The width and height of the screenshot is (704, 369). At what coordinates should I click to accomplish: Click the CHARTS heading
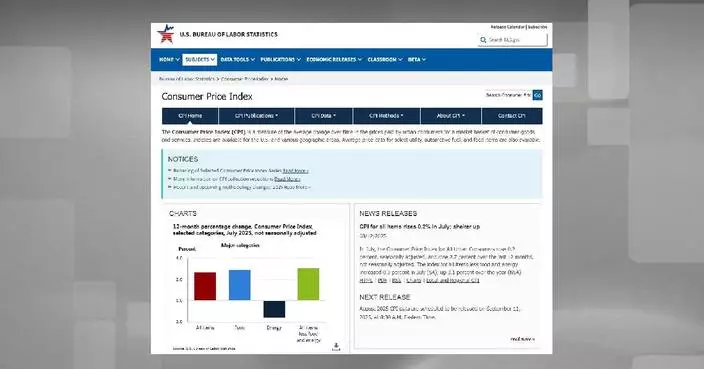(x=183, y=214)
